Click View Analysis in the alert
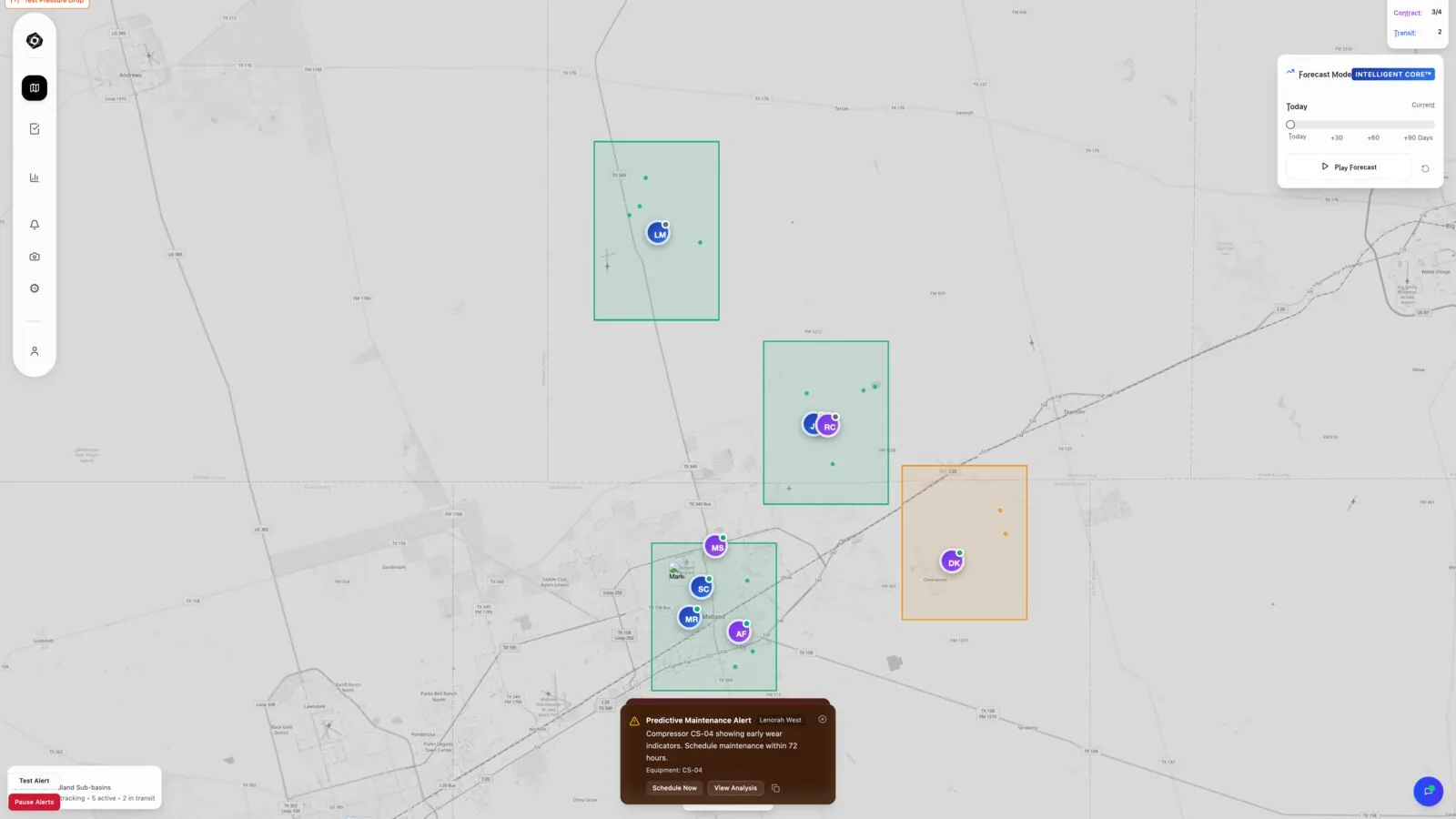The height and width of the screenshot is (819, 1456). pyautogui.click(x=735, y=788)
